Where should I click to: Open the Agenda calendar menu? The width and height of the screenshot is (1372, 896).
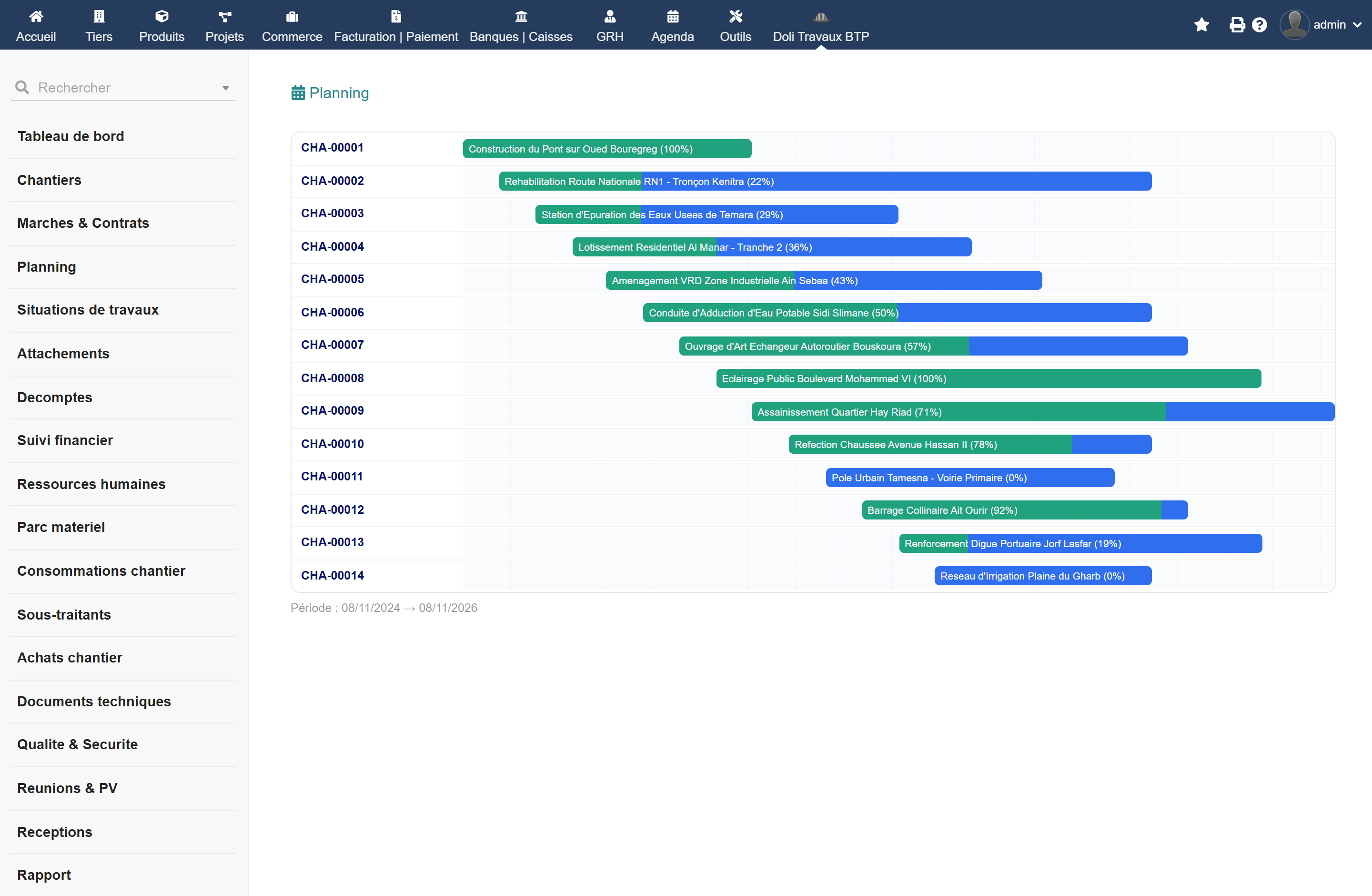672,25
